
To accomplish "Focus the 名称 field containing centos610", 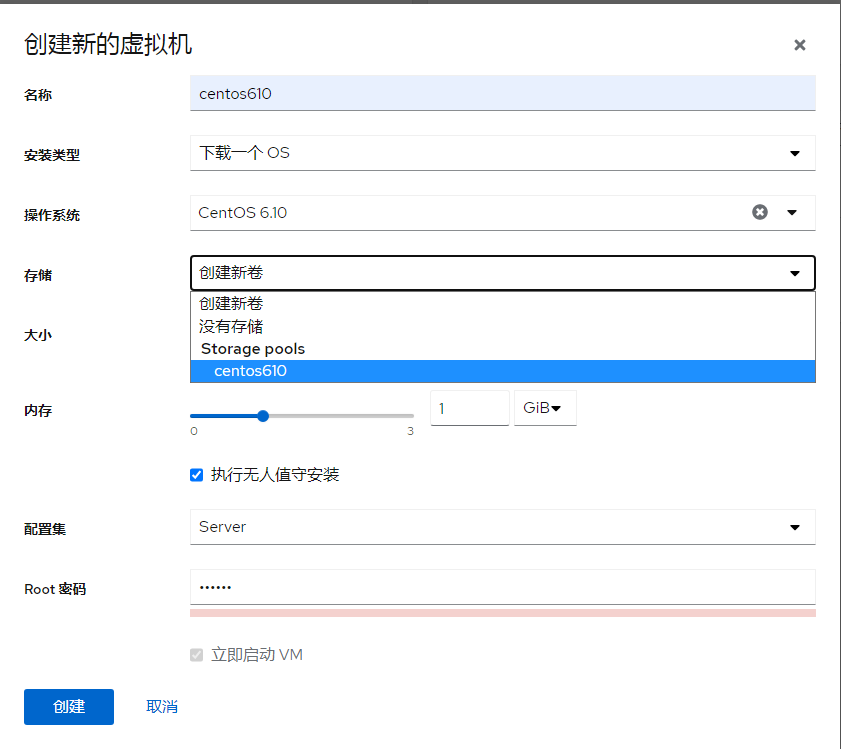I will (x=500, y=93).
